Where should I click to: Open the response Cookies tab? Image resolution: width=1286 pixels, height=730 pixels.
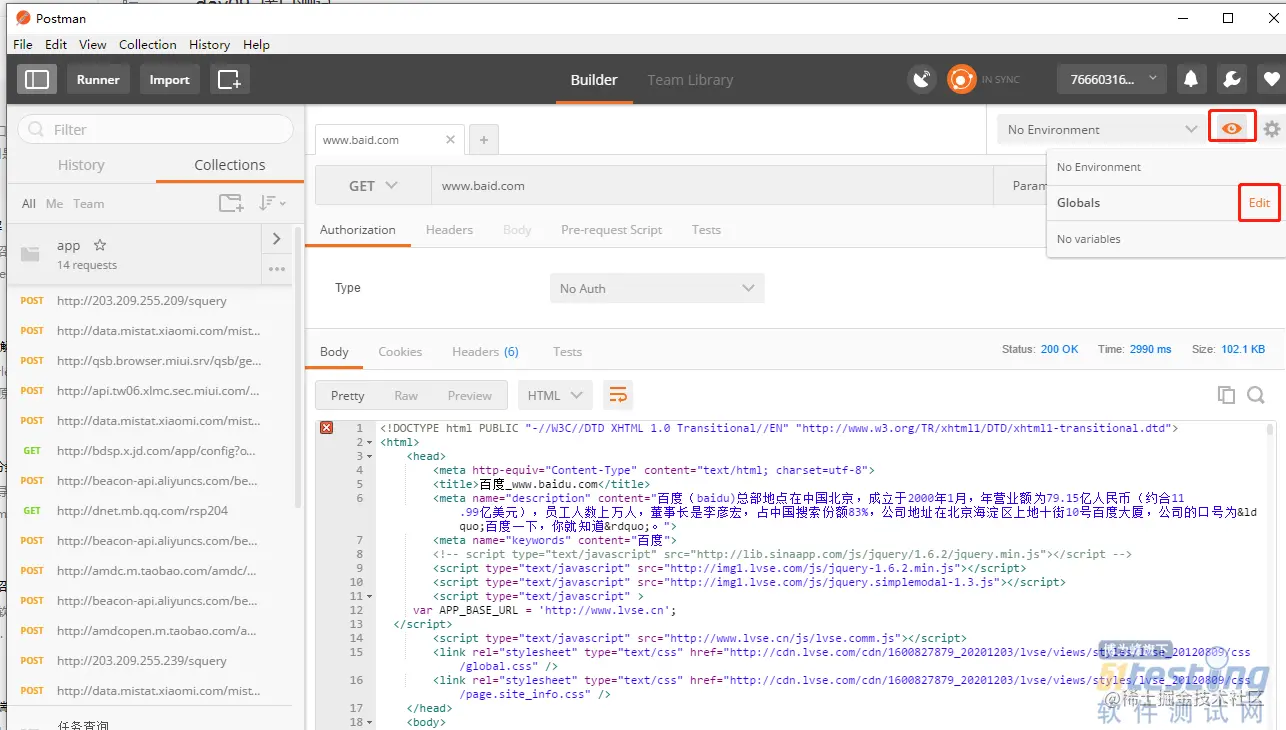pyautogui.click(x=400, y=351)
